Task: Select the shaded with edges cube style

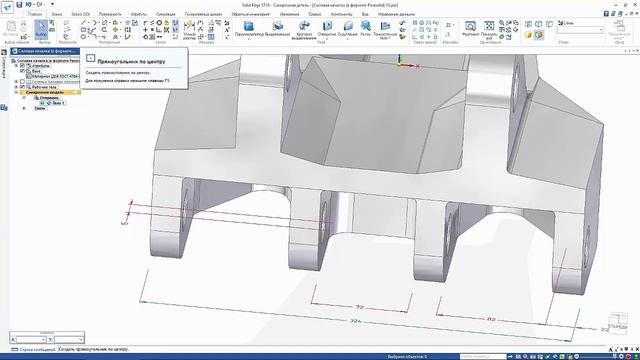Action: (x=539, y=35)
